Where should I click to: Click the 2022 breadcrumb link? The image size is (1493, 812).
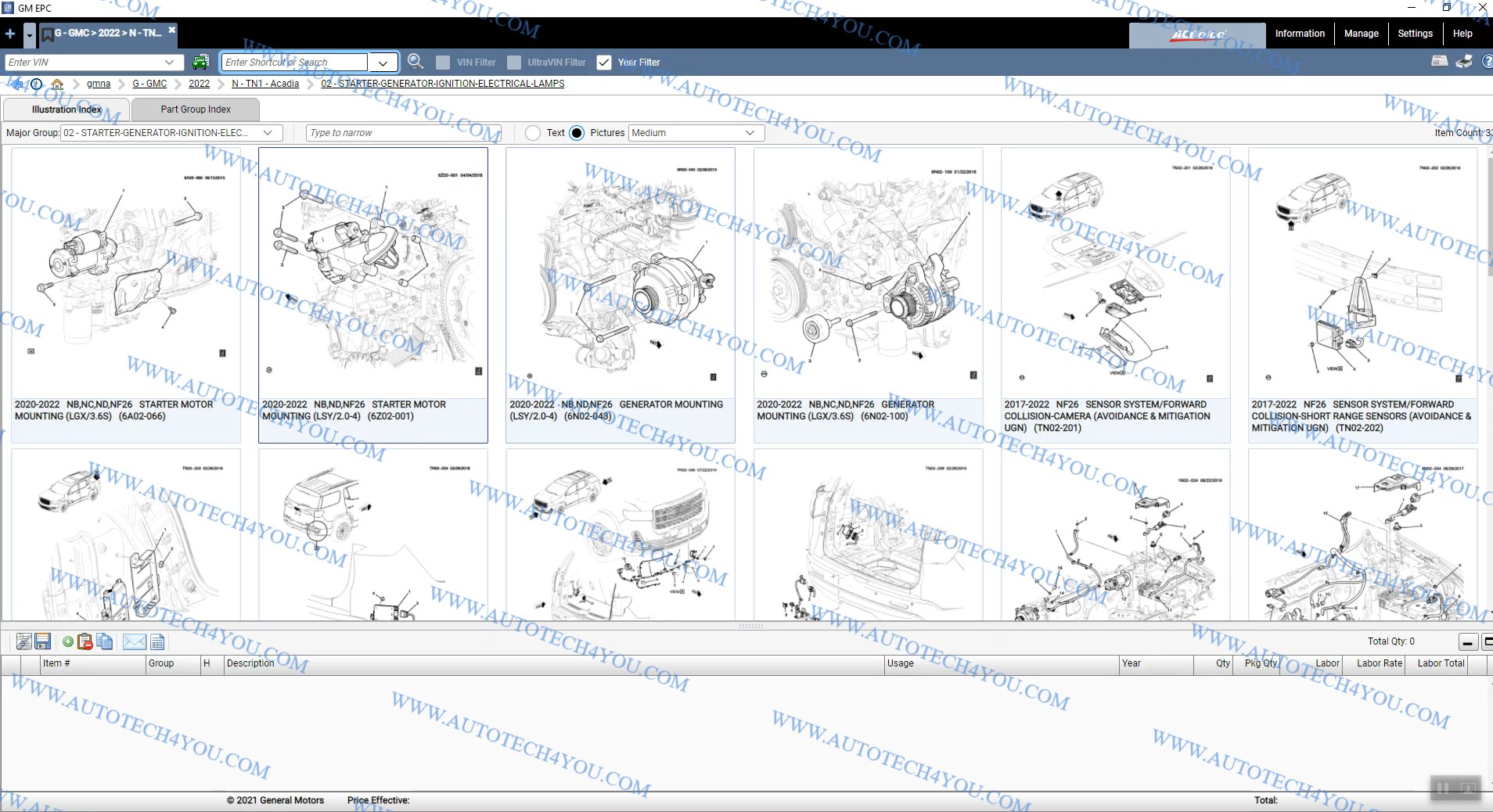(x=199, y=84)
